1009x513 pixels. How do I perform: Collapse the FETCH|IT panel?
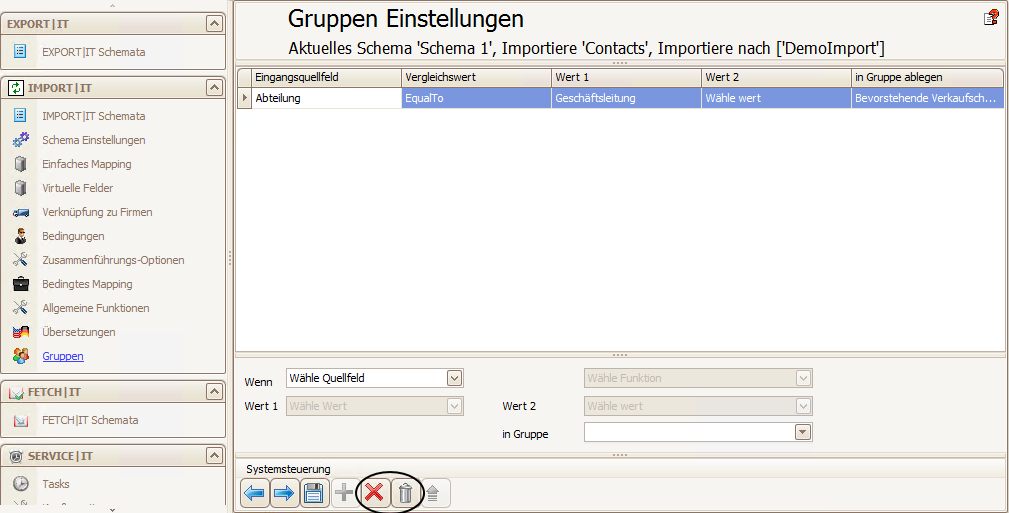coord(214,391)
